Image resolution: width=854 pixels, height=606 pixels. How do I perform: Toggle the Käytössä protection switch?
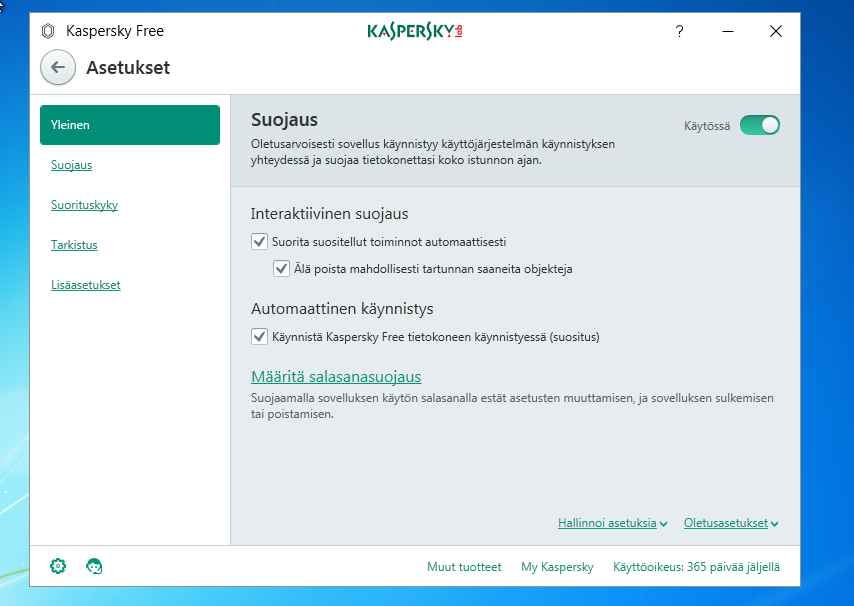click(760, 125)
